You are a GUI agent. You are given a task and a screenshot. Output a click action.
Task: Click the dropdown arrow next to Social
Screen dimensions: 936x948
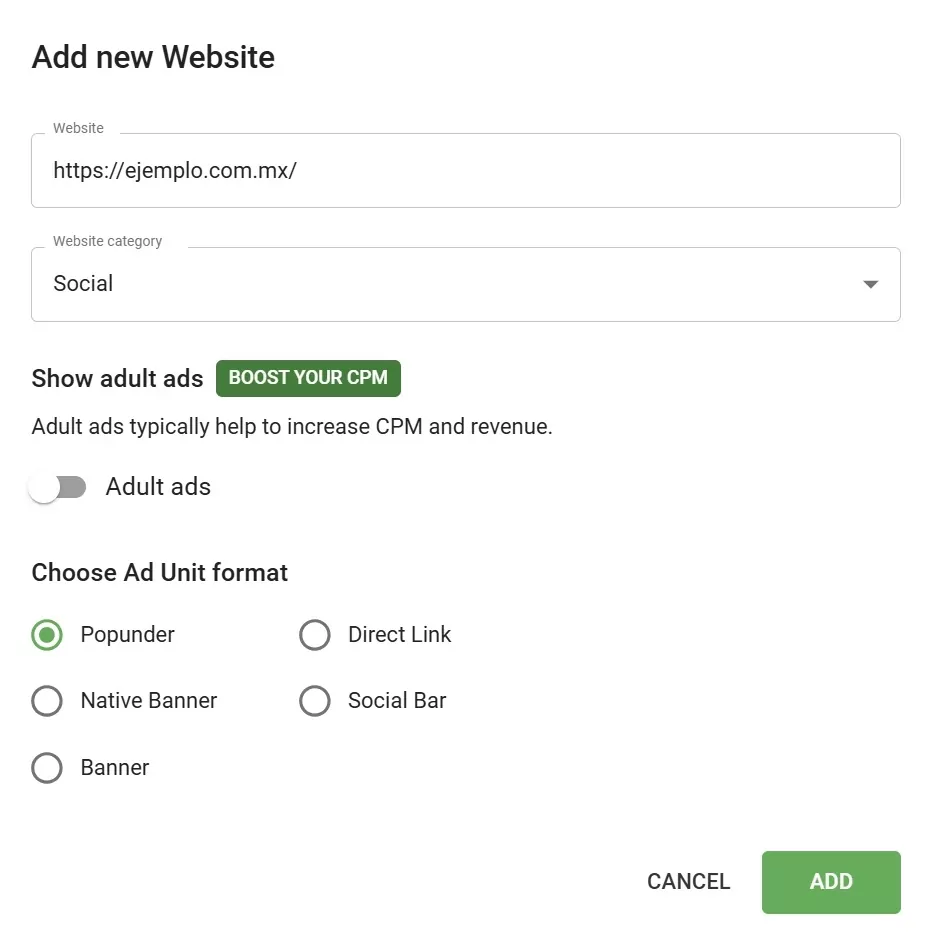coord(869,284)
